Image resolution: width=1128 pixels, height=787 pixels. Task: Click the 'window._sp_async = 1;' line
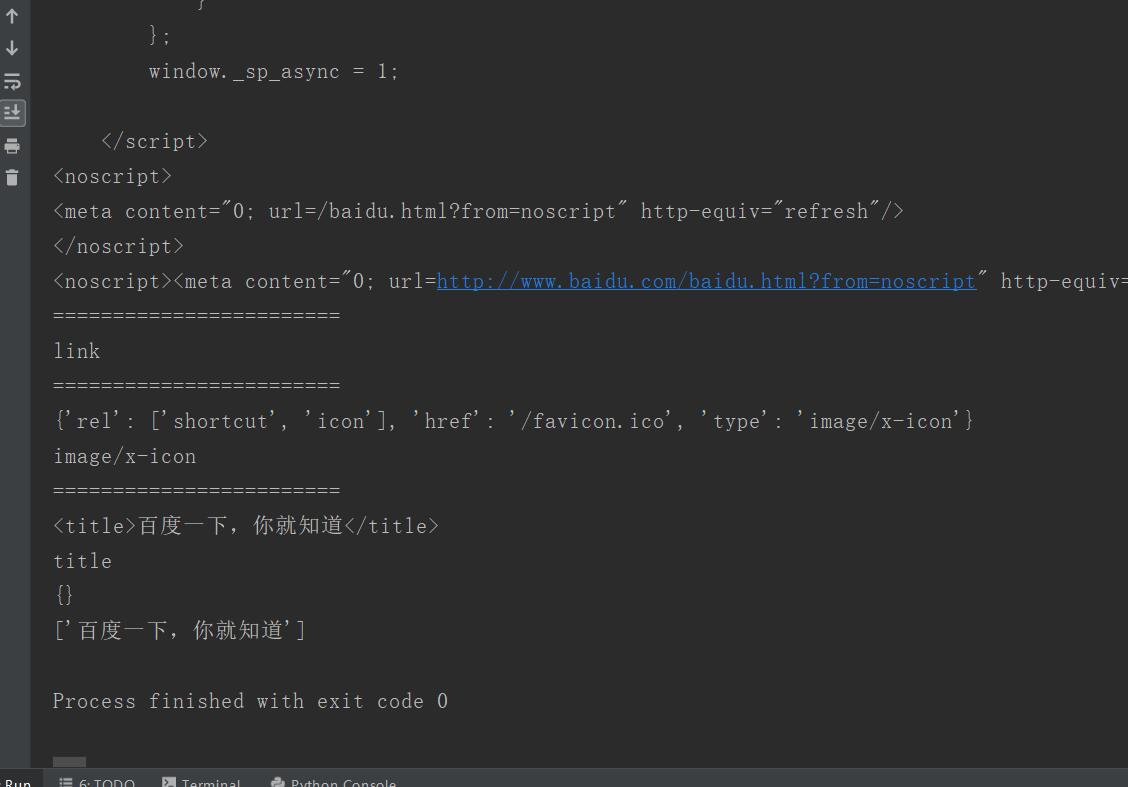click(x=273, y=71)
